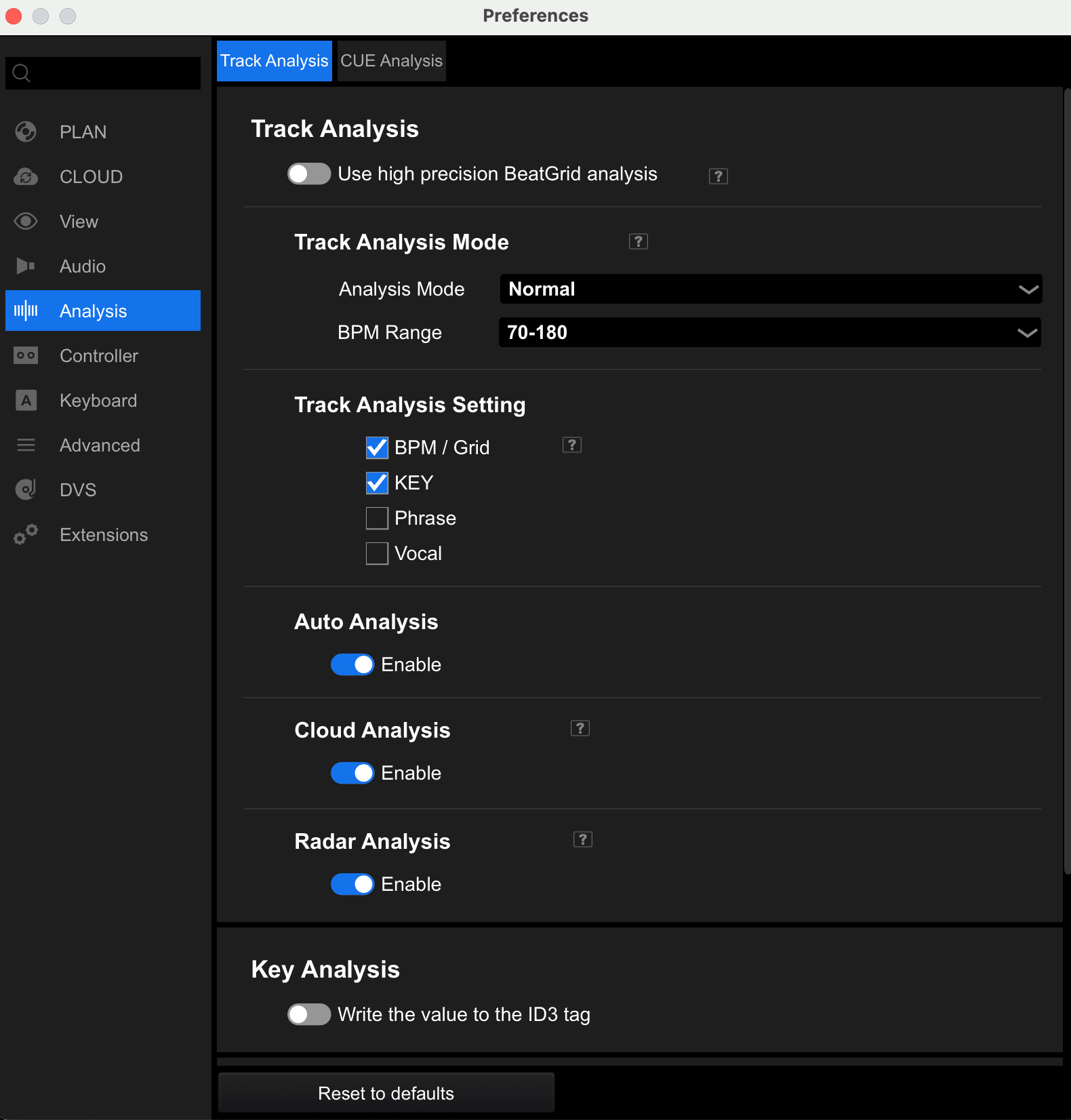Uncheck the BPM / Grid checkbox

tap(377, 447)
